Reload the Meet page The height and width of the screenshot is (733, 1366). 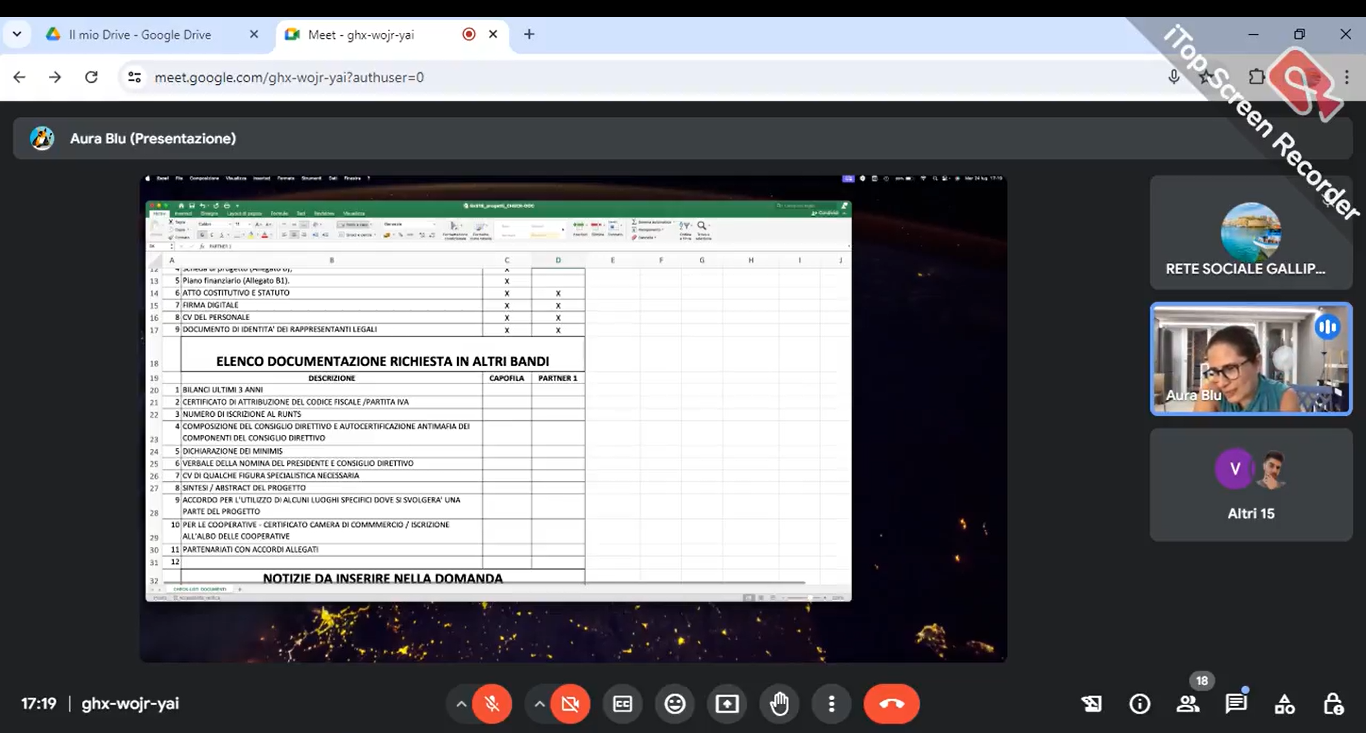click(91, 77)
